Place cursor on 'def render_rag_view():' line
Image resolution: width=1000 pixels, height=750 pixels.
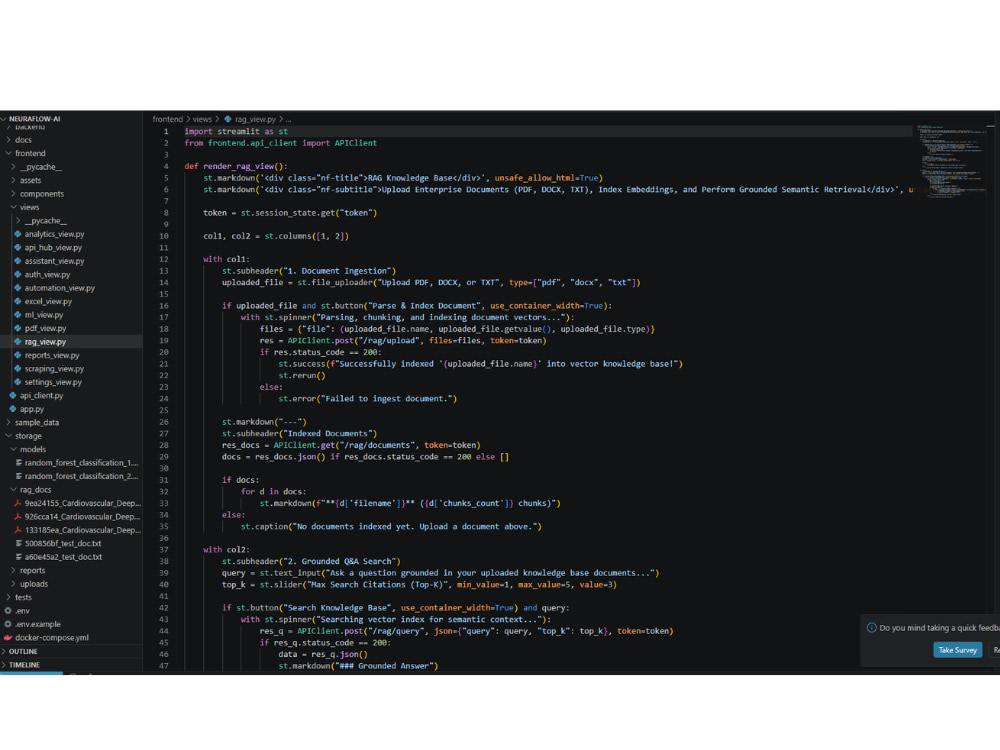236,166
